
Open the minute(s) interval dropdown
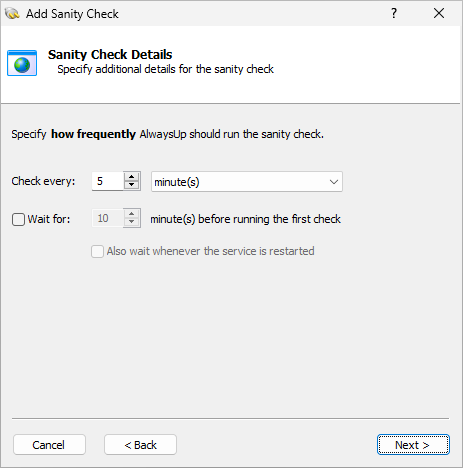pos(247,182)
